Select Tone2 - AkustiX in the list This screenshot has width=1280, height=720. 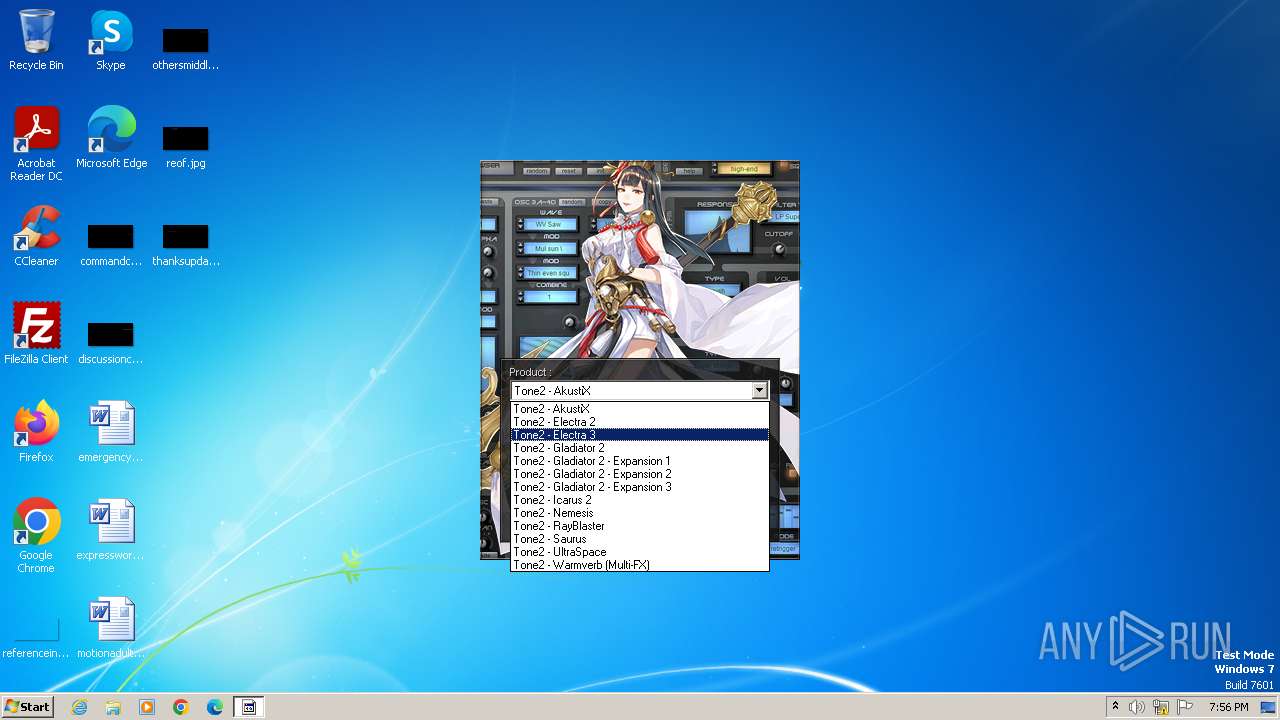pos(639,409)
